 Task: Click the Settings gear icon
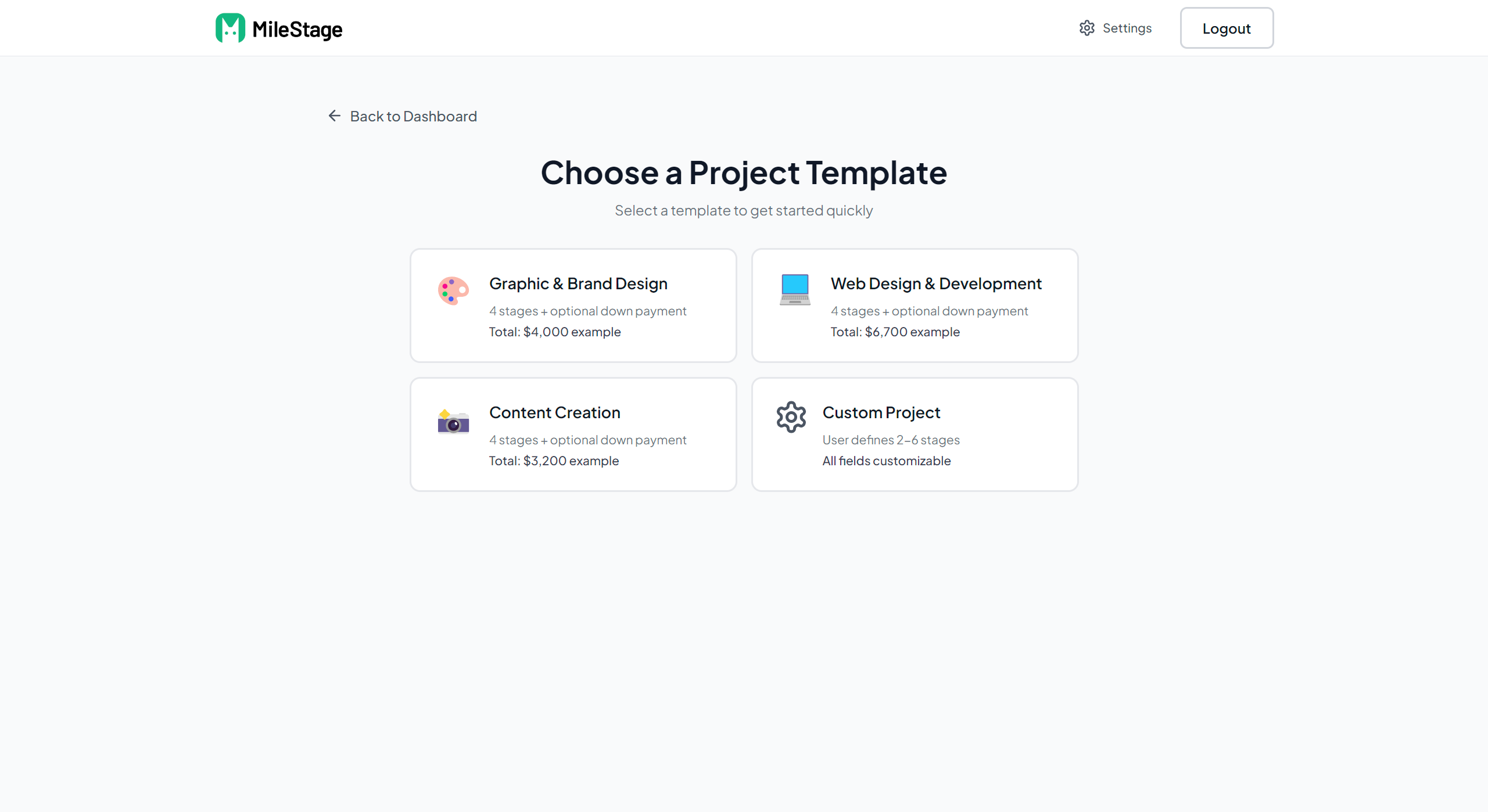tap(1087, 27)
